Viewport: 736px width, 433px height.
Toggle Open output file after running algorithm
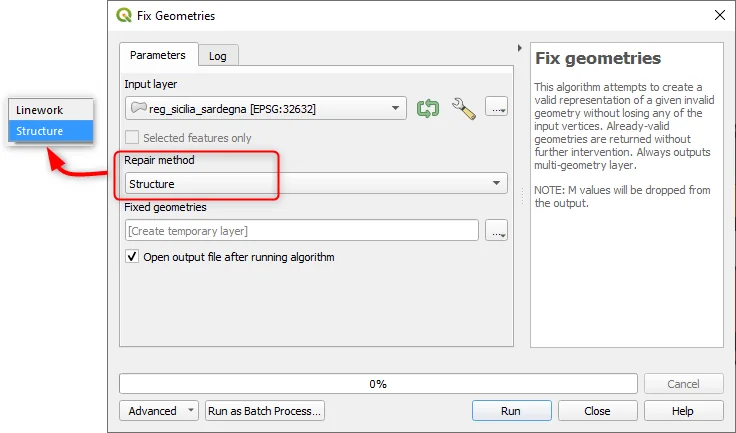click(131, 257)
